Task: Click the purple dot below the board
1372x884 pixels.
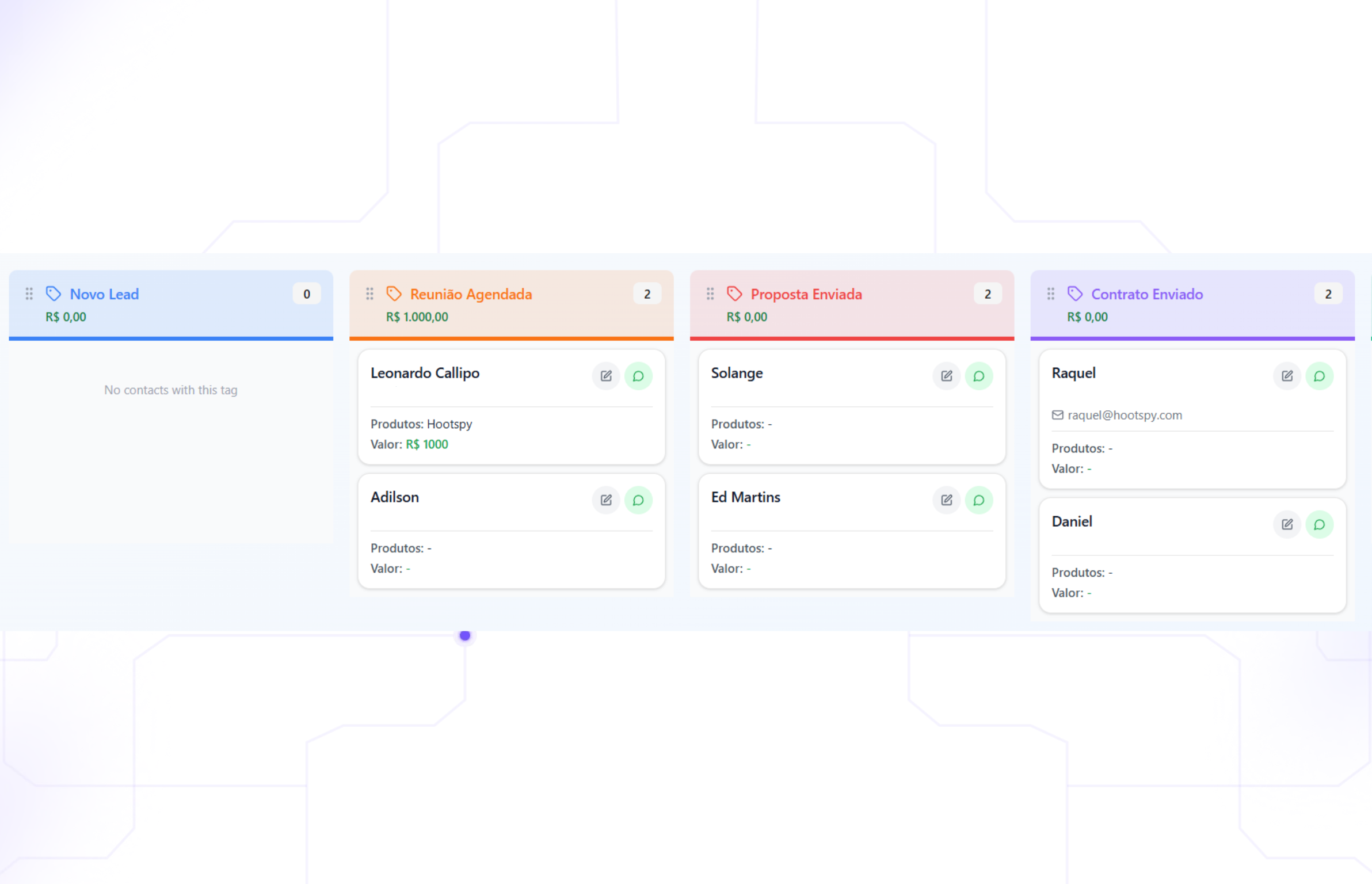Action: coord(465,635)
